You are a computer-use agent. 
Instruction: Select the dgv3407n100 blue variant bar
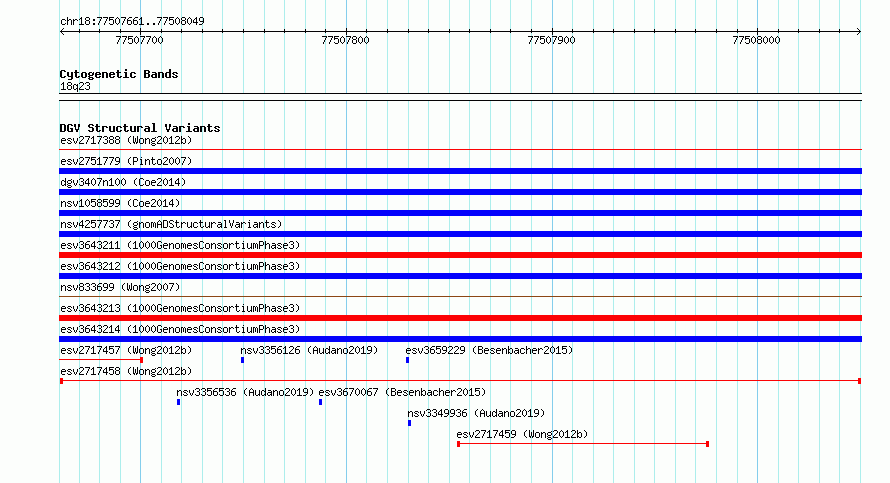460,192
